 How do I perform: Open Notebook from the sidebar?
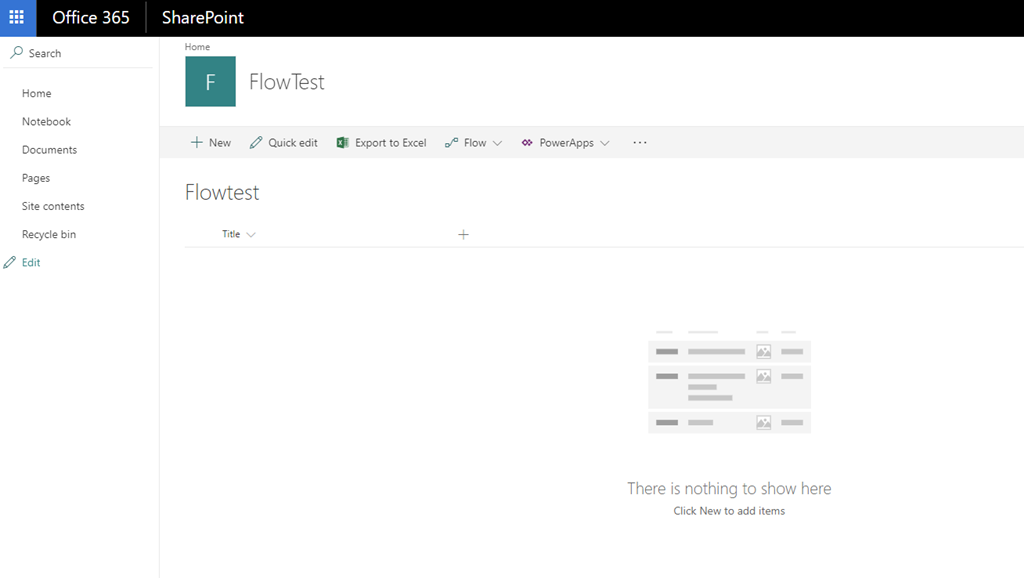pos(46,122)
